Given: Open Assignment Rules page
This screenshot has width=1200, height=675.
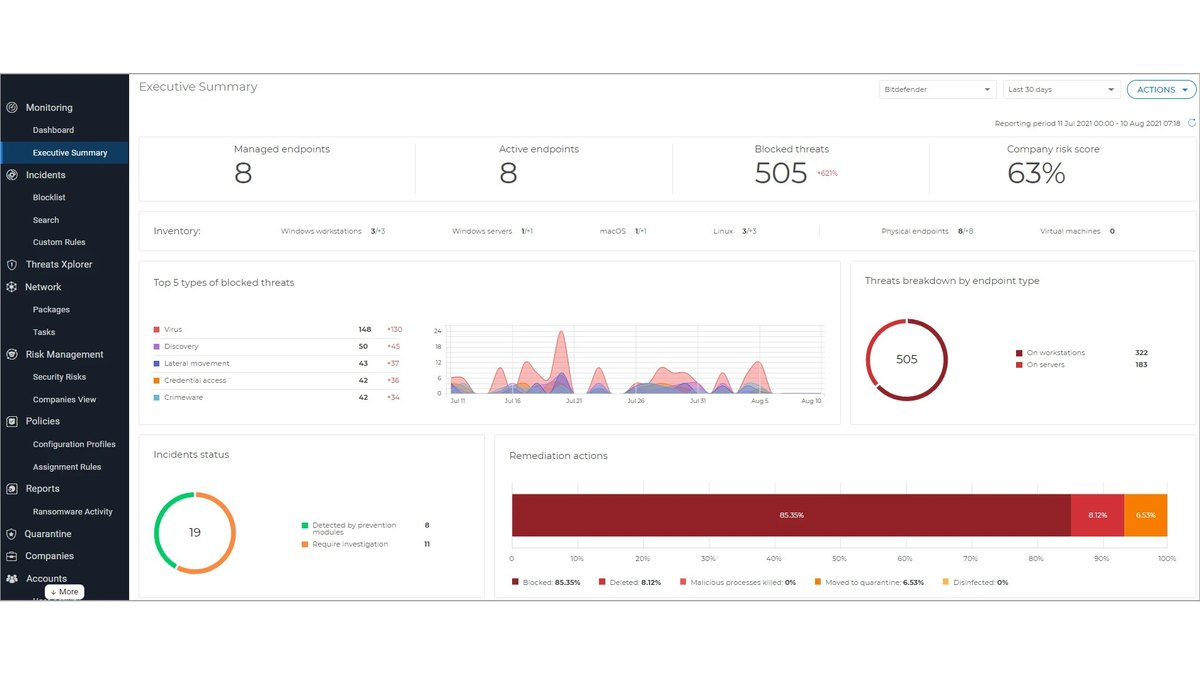Looking at the screenshot, I should (x=67, y=467).
